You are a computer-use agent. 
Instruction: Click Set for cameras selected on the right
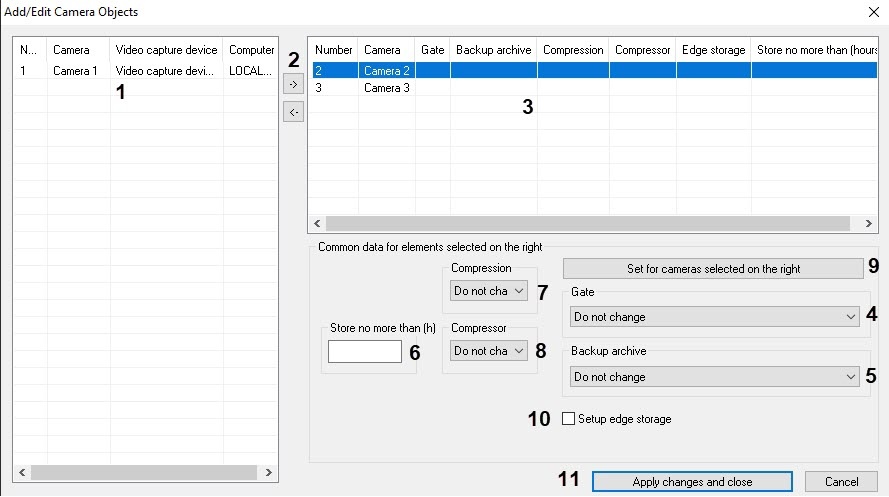tap(713, 269)
